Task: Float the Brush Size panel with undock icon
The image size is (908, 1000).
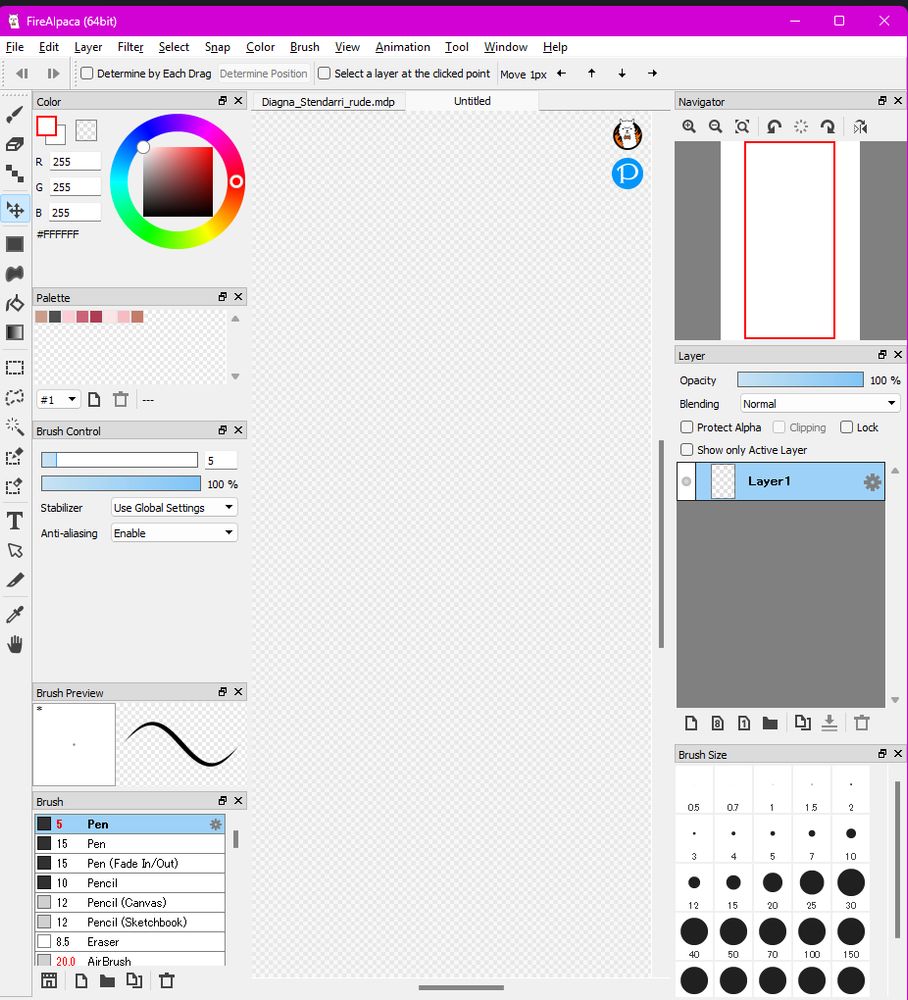Action: coord(882,754)
